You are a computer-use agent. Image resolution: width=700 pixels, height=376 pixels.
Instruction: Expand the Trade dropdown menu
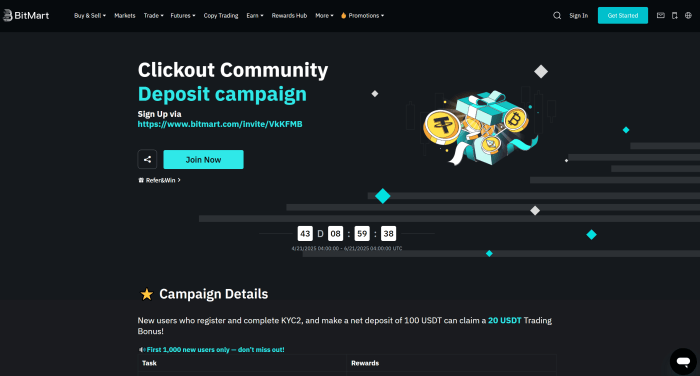153,16
